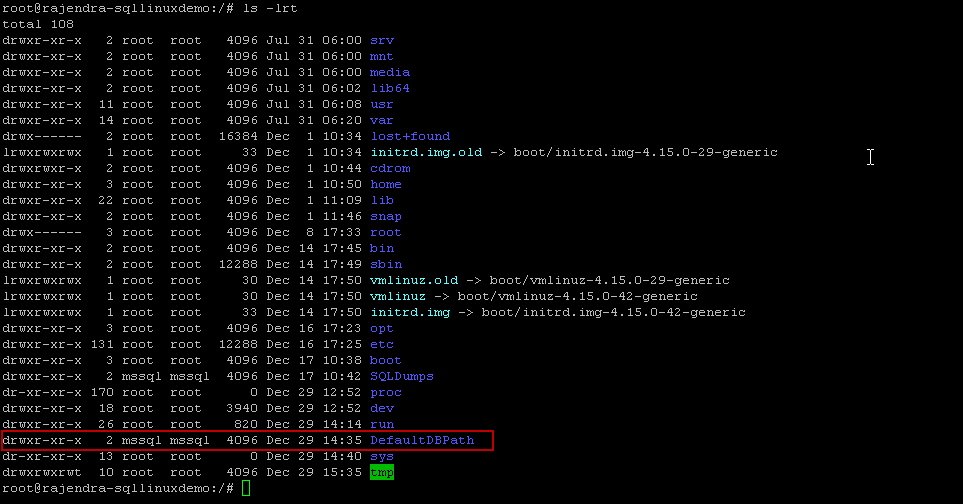Click the lib64 directory name
The height and width of the screenshot is (504, 963).
pos(390,88)
